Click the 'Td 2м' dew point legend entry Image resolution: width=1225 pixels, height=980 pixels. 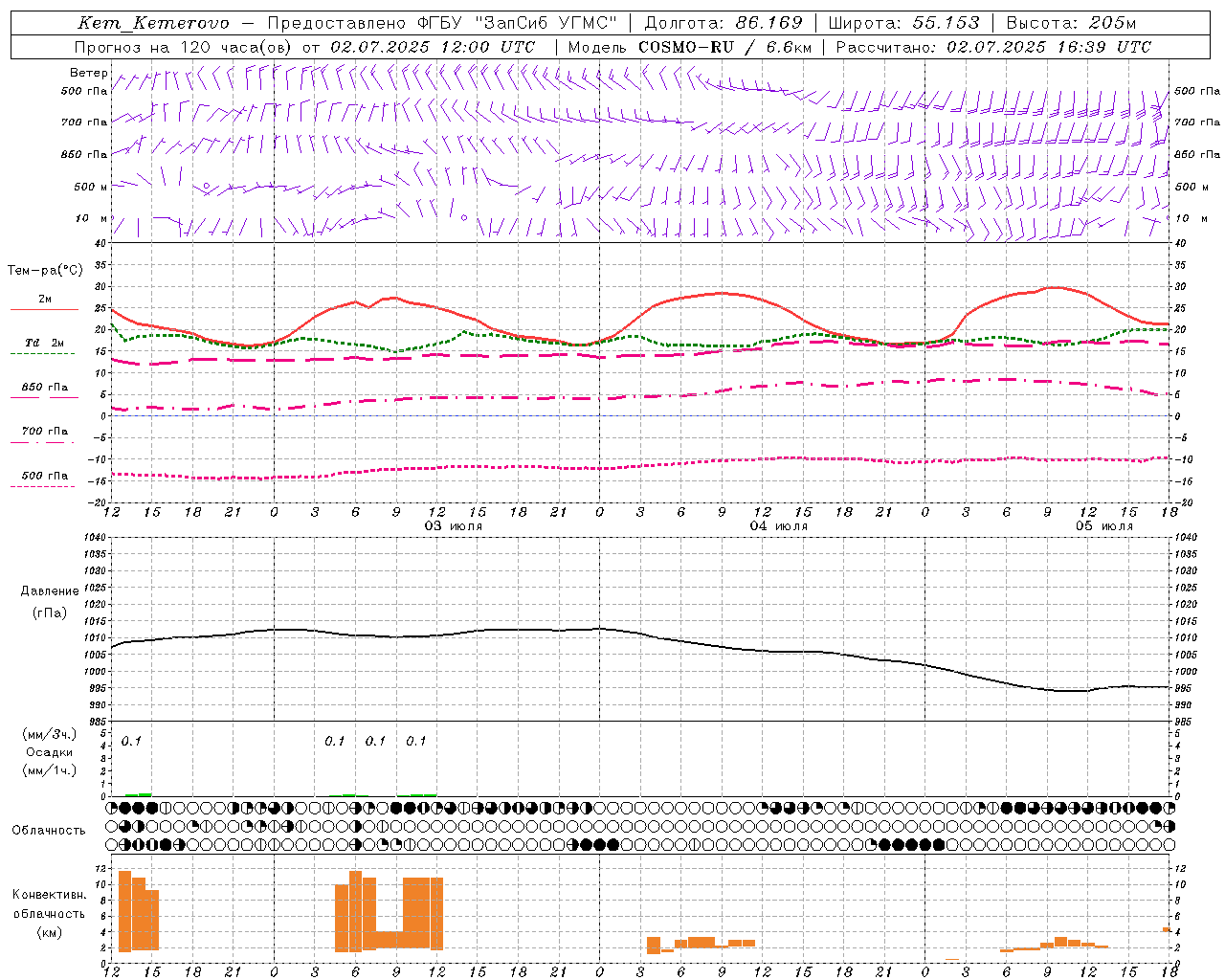click(x=45, y=343)
